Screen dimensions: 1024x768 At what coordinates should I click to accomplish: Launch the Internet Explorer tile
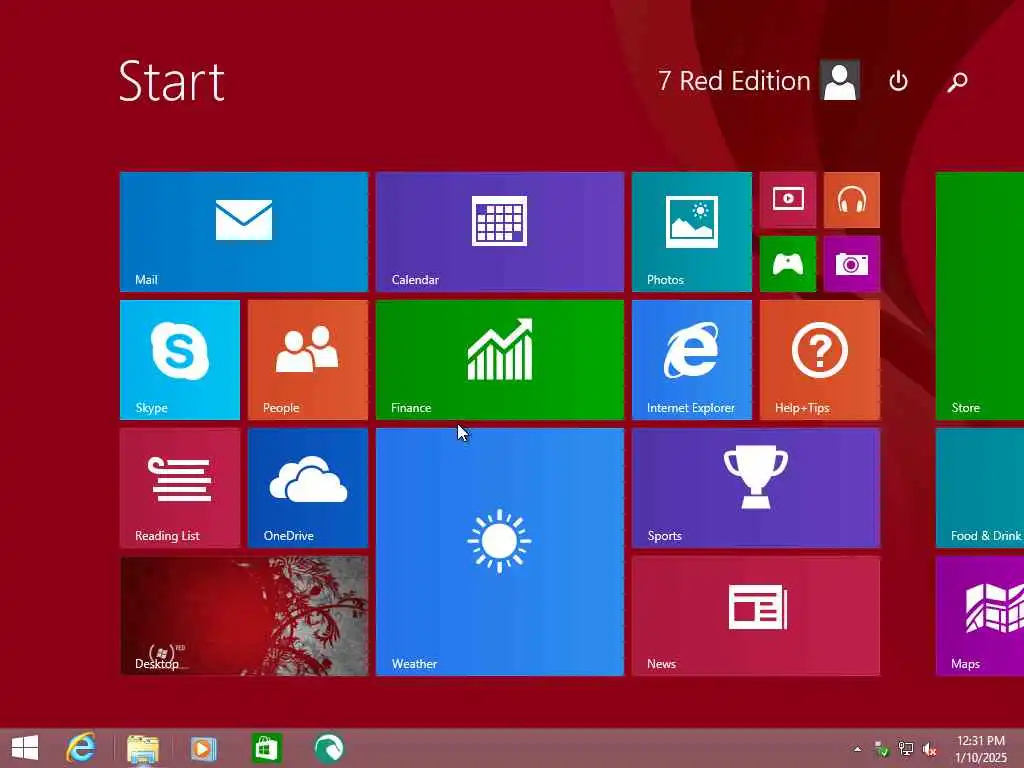tap(692, 360)
